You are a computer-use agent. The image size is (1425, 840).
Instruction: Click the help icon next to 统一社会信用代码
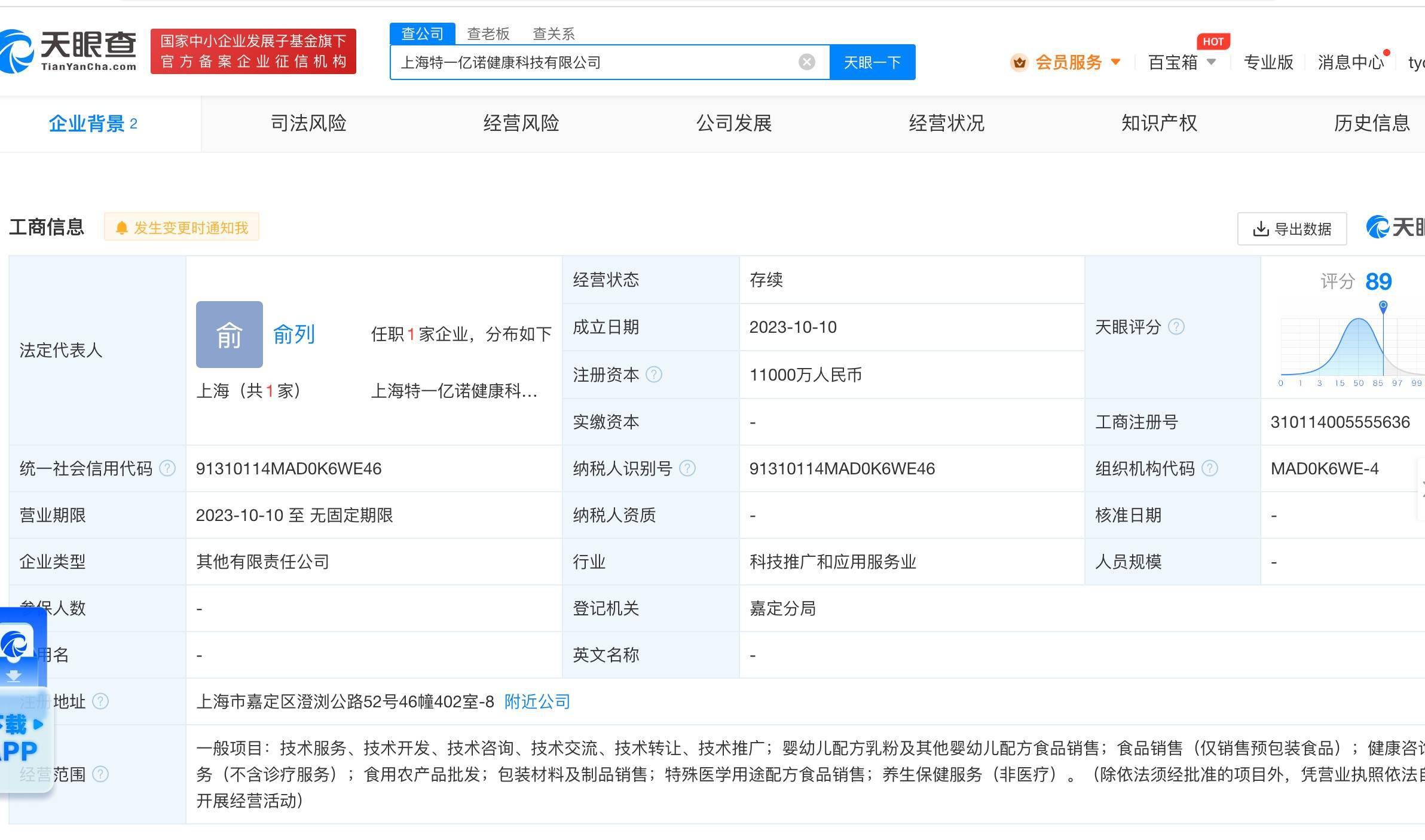(167, 468)
